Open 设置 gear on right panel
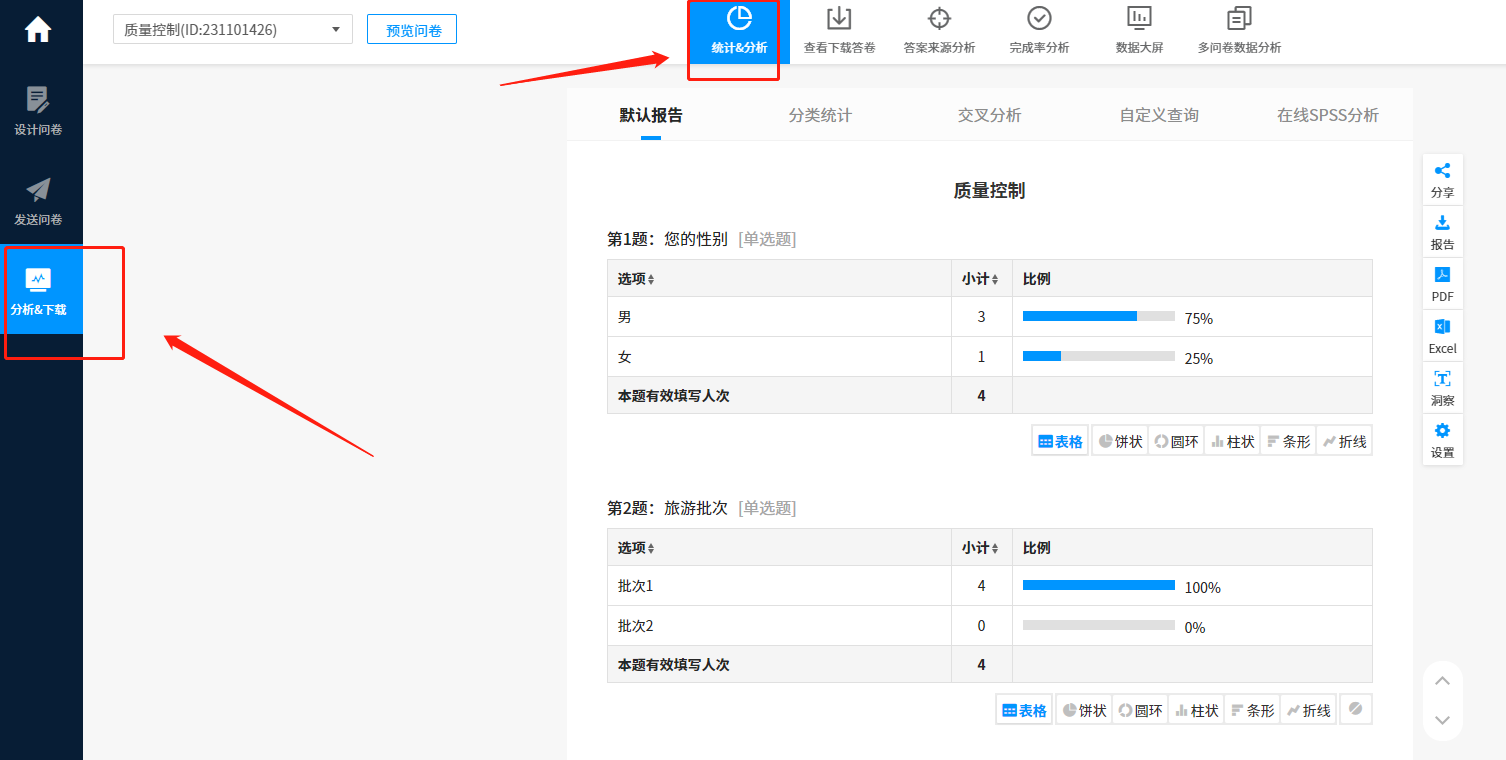Image resolution: width=1506 pixels, height=760 pixels. 1442,440
